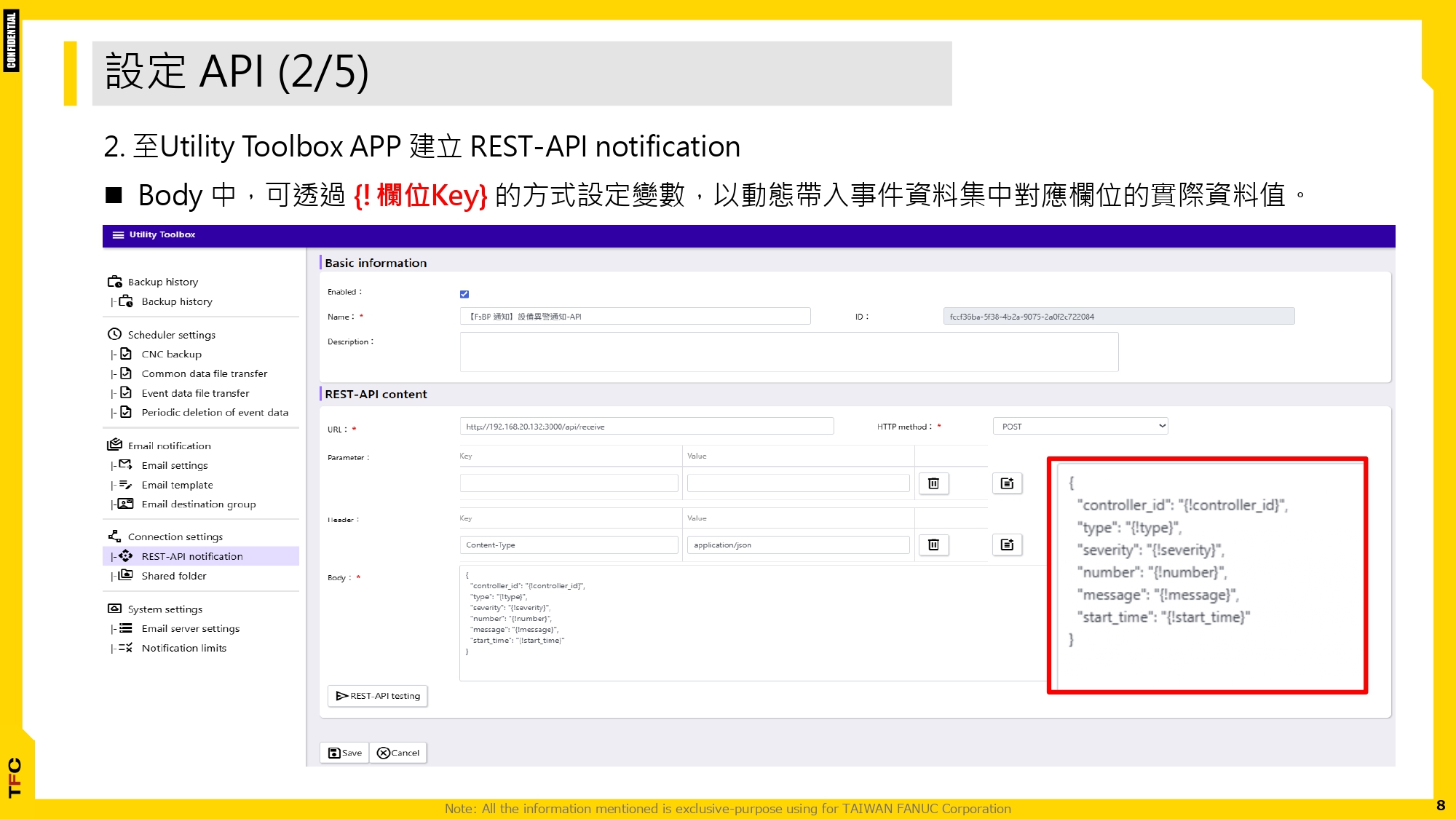The image size is (1456, 819).
Task: Click the Backup history briefcase icon
Action: tap(114, 281)
